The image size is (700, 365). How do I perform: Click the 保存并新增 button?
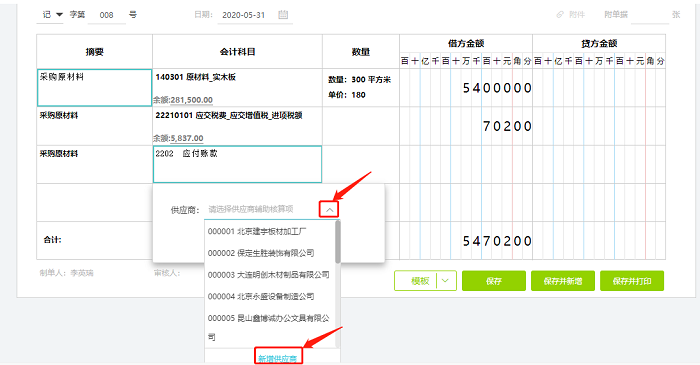tap(562, 281)
